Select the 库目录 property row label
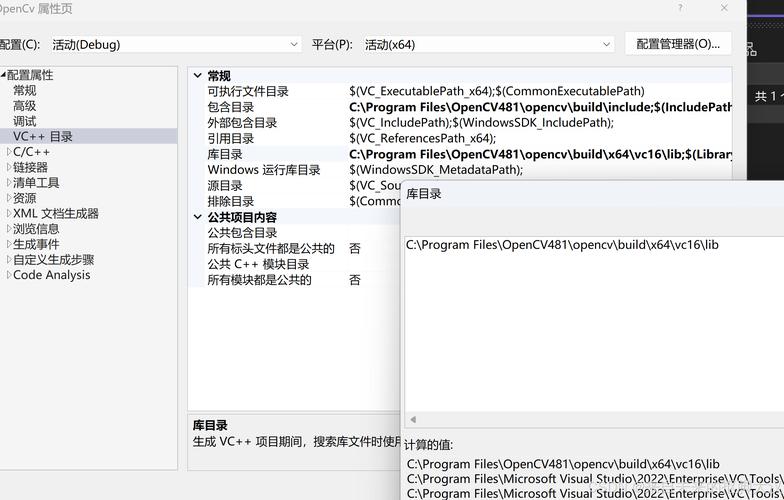The width and height of the screenshot is (784, 500). (225, 154)
